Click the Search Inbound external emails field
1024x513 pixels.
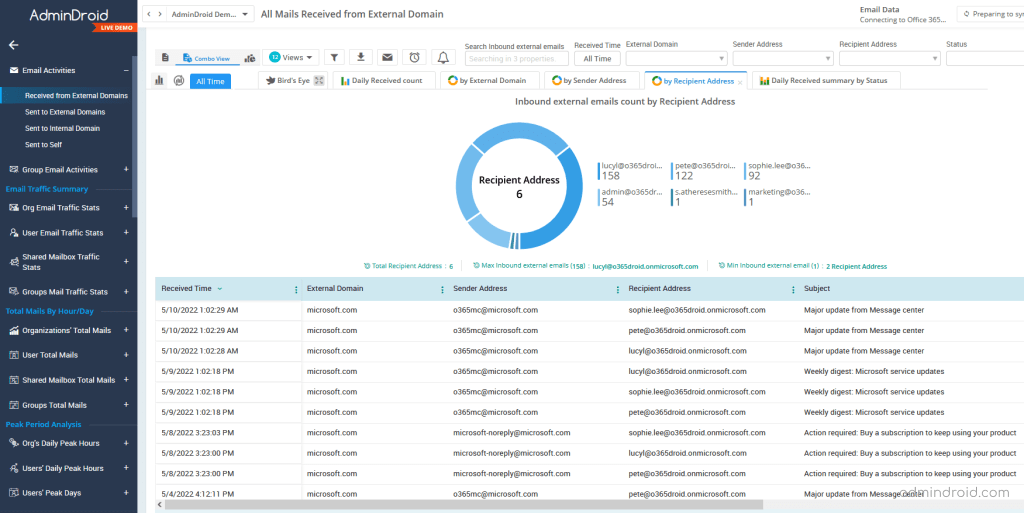point(514,59)
